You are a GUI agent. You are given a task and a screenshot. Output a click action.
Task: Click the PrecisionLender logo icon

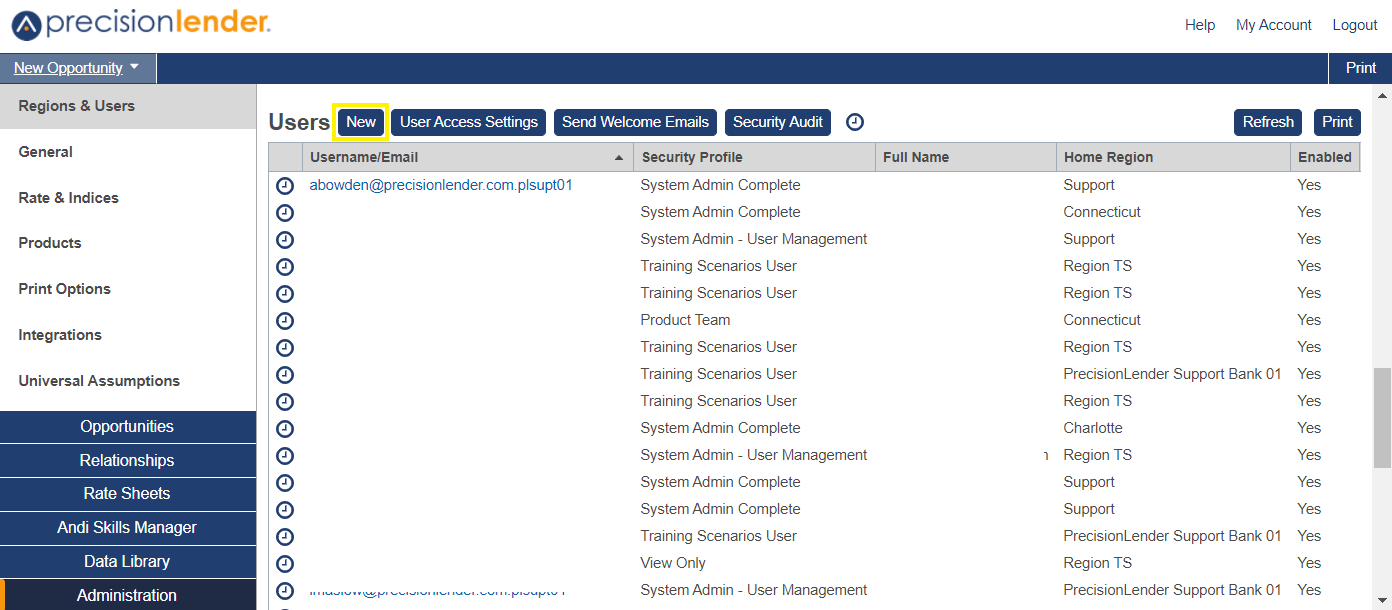click(x=27, y=25)
